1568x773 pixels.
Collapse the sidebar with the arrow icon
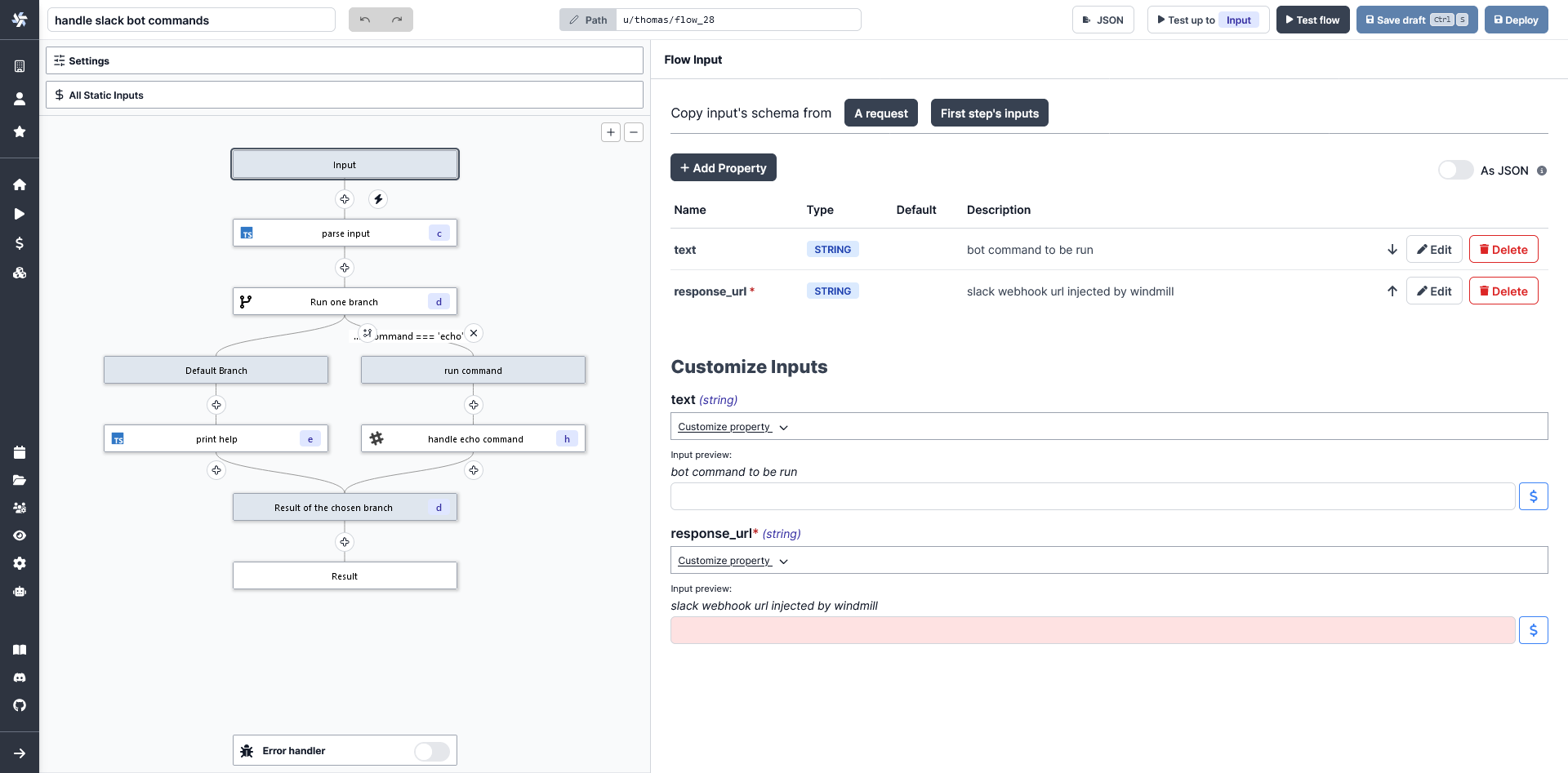pyautogui.click(x=20, y=753)
